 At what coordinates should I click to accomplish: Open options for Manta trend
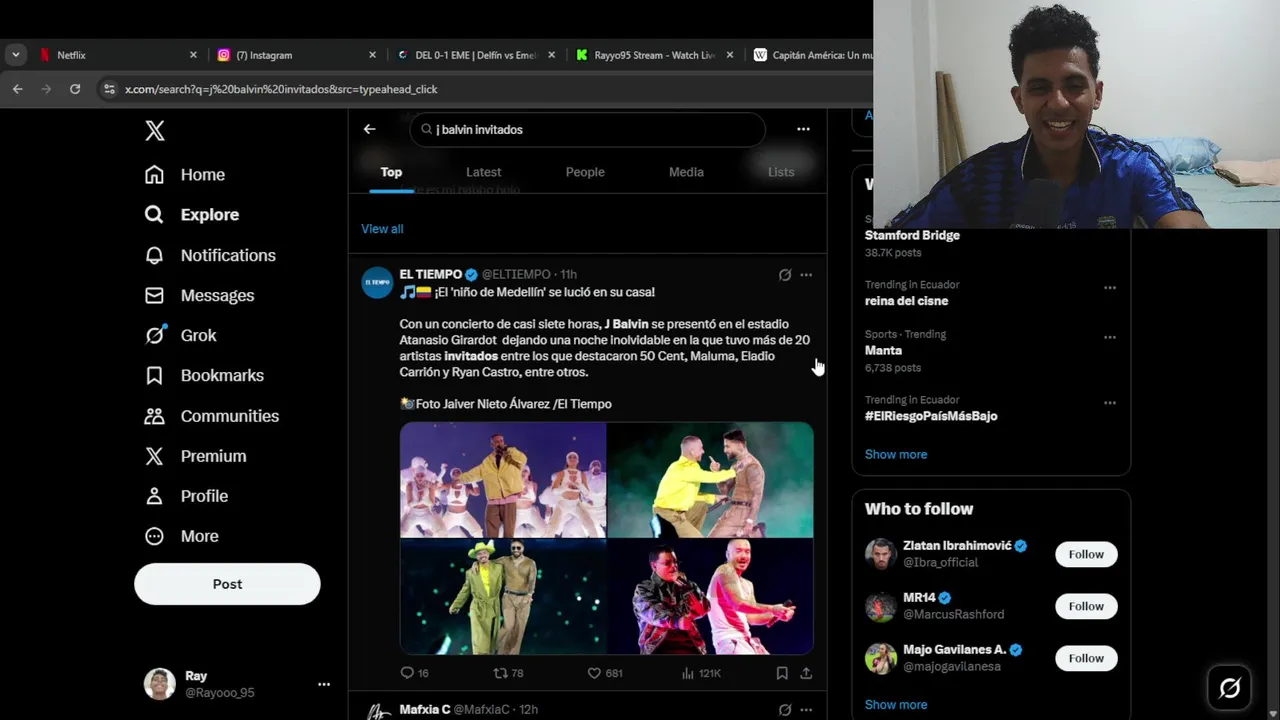coord(1110,337)
